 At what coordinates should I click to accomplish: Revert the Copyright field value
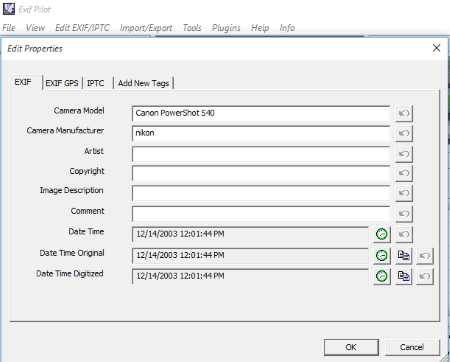pos(404,173)
